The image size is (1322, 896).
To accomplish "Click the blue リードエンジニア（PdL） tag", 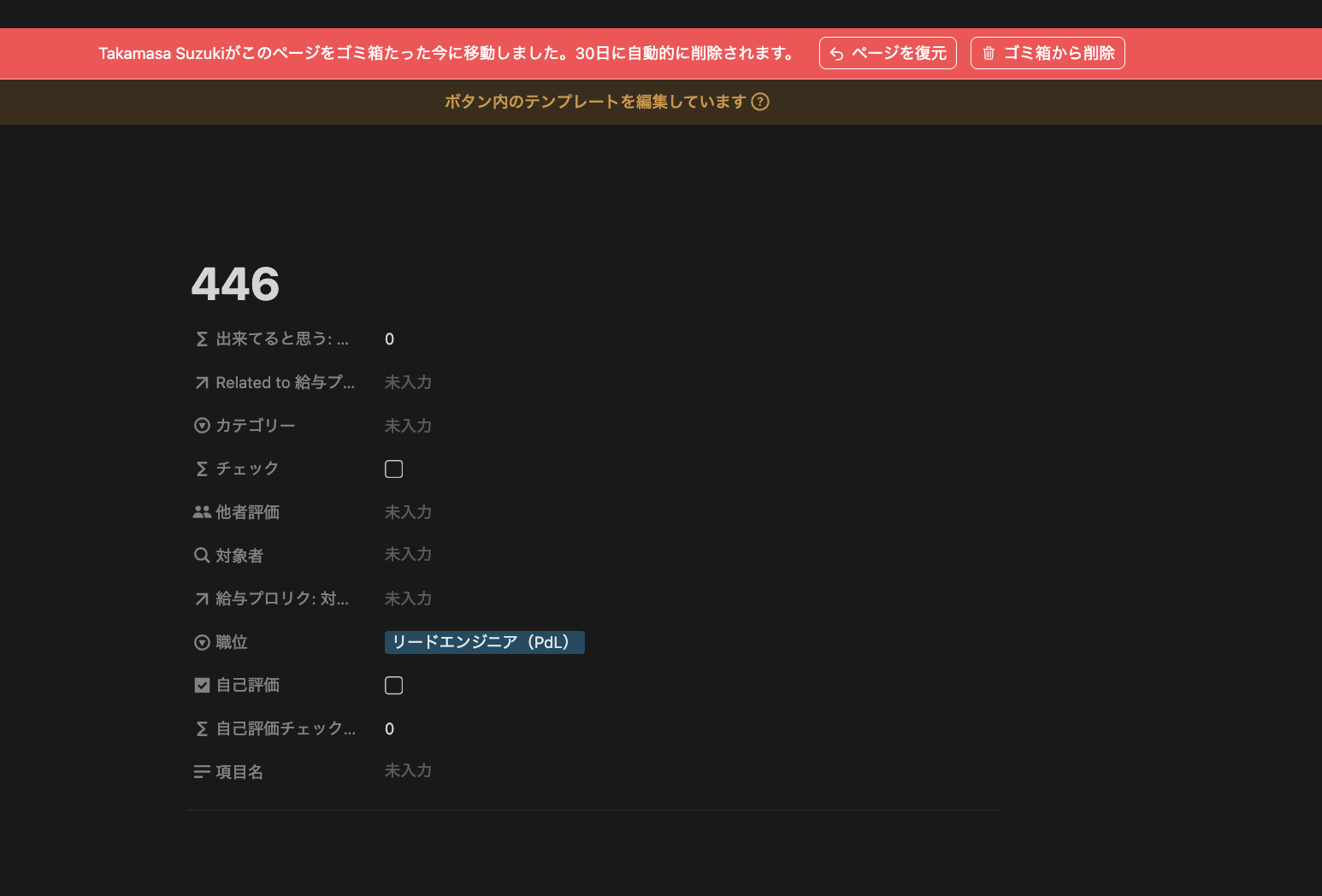I will coord(484,642).
